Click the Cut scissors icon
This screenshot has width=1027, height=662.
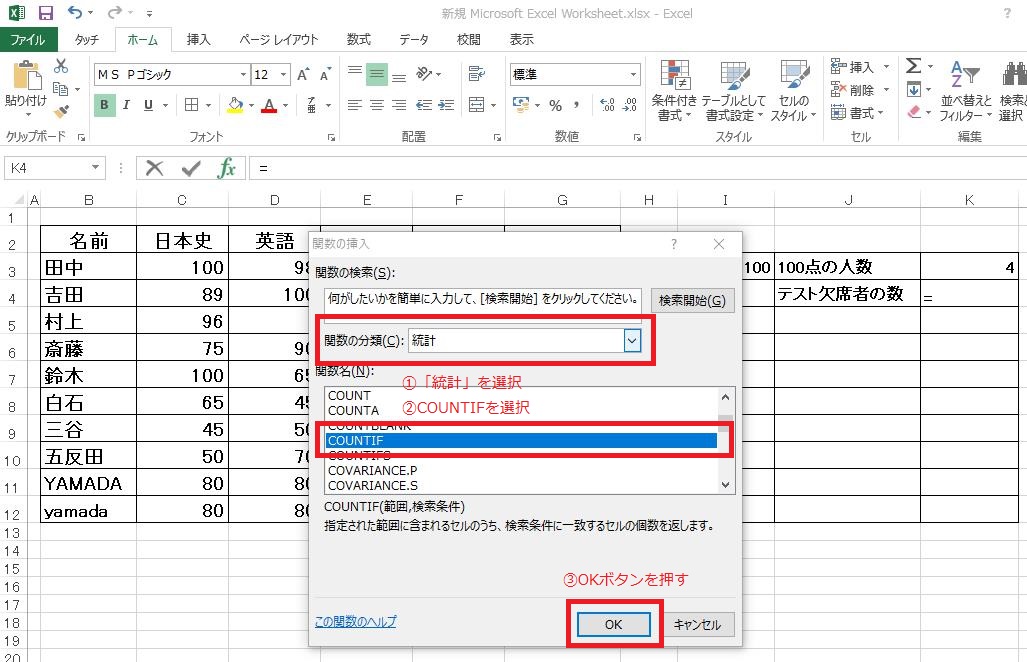[x=61, y=67]
